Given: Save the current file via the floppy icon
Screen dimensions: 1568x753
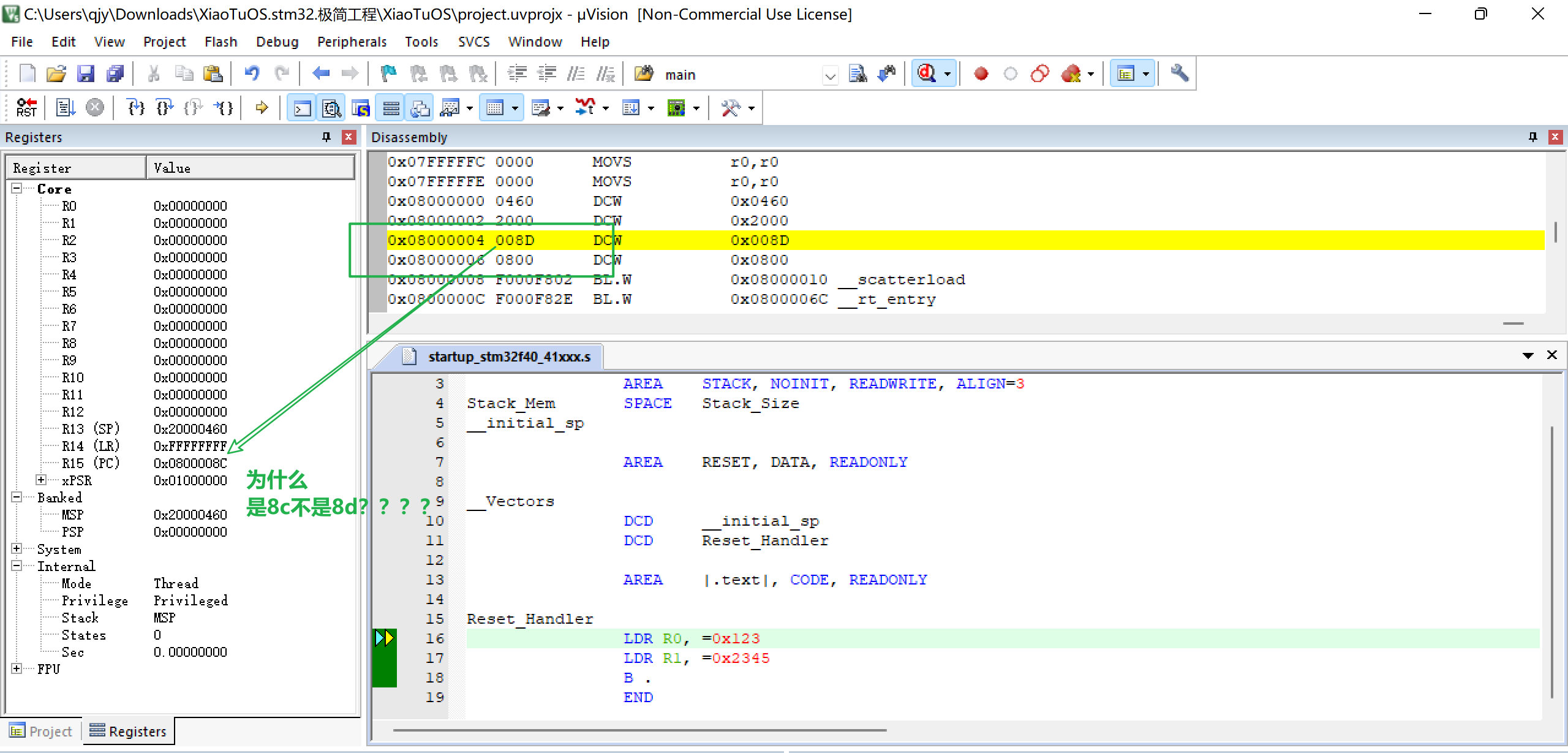Looking at the screenshot, I should pos(86,74).
